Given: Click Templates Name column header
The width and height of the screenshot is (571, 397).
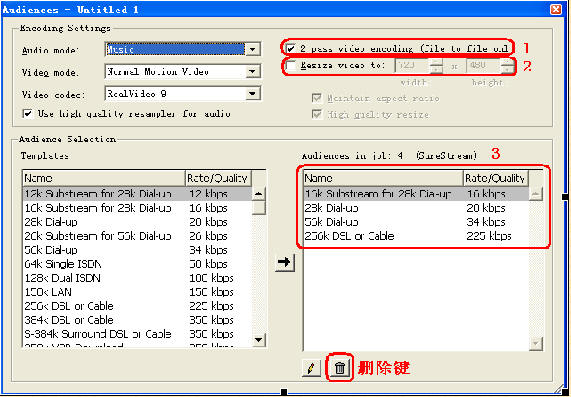Looking at the screenshot, I should coord(104,178).
